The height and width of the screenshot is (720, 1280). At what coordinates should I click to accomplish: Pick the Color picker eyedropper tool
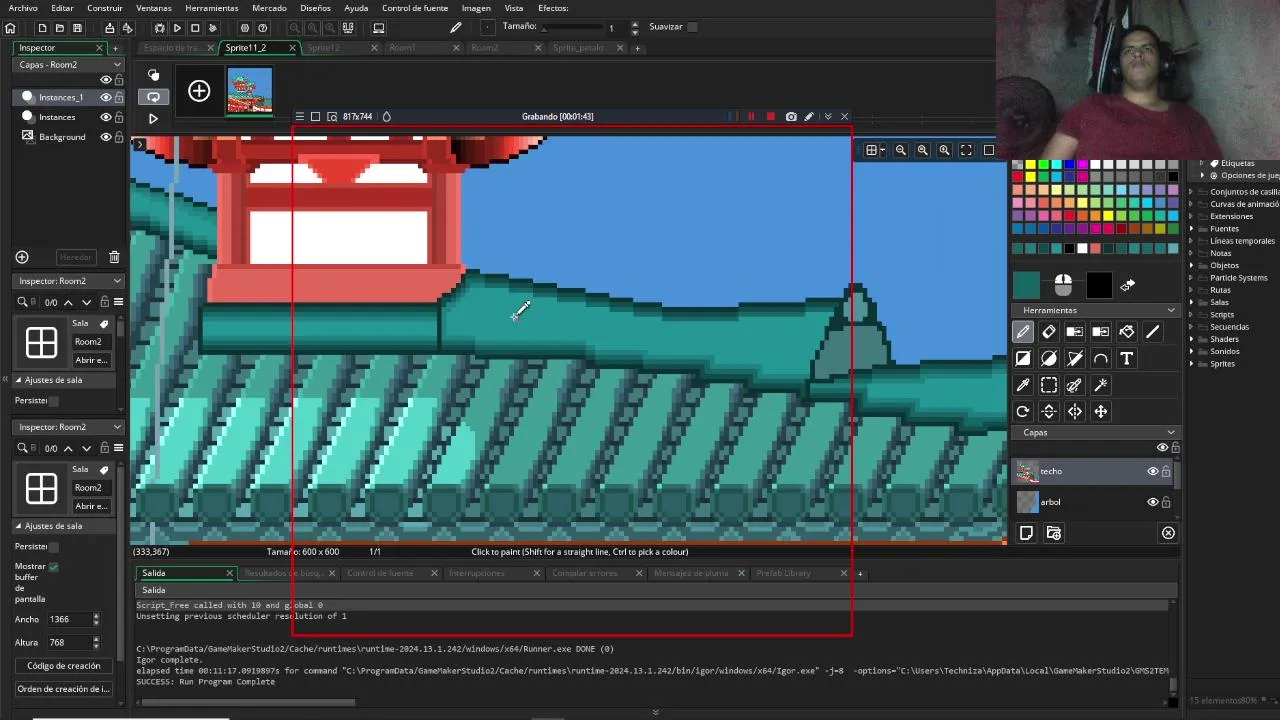tap(1023, 385)
